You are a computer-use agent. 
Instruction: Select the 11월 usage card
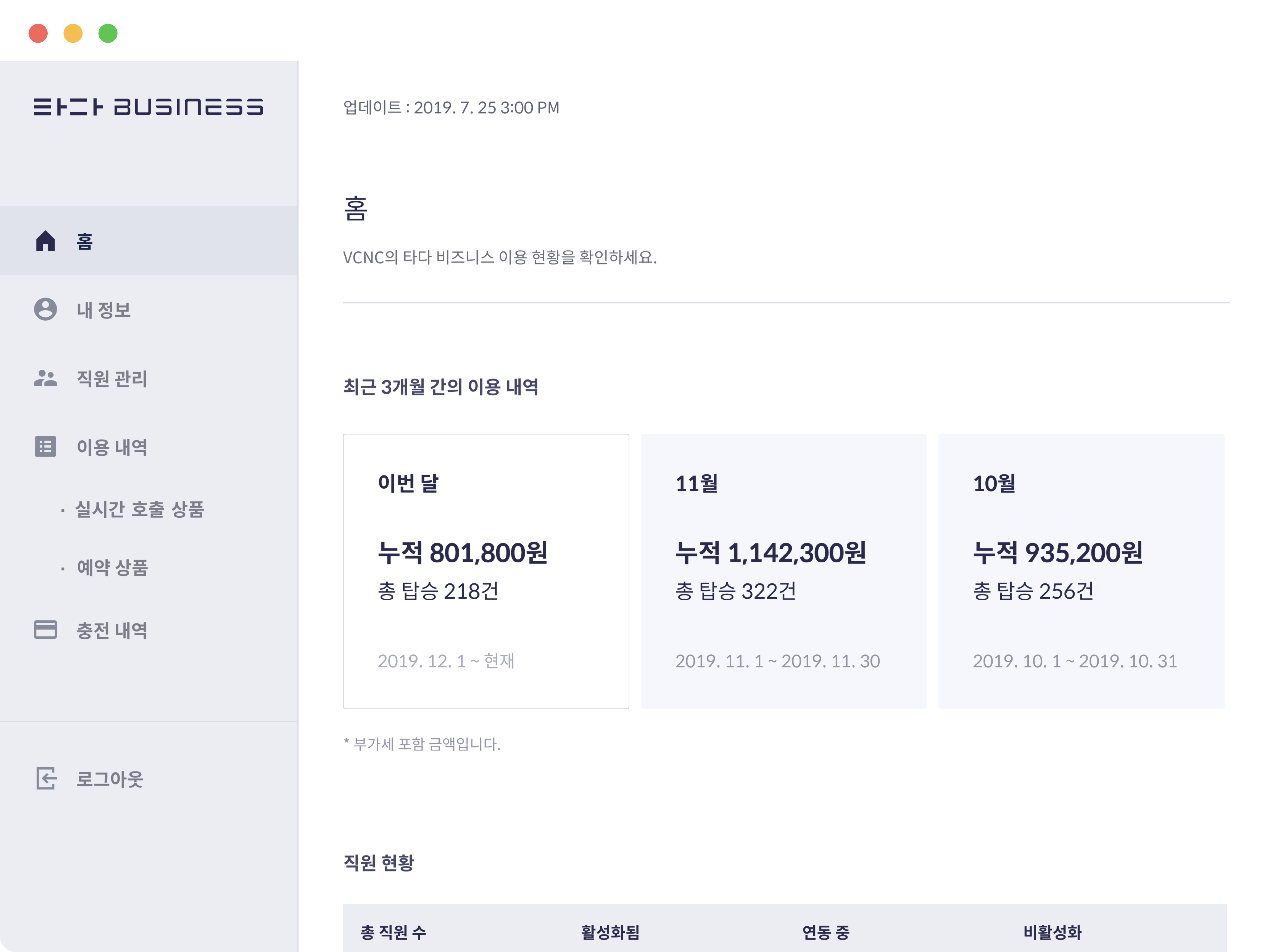coord(784,571)
